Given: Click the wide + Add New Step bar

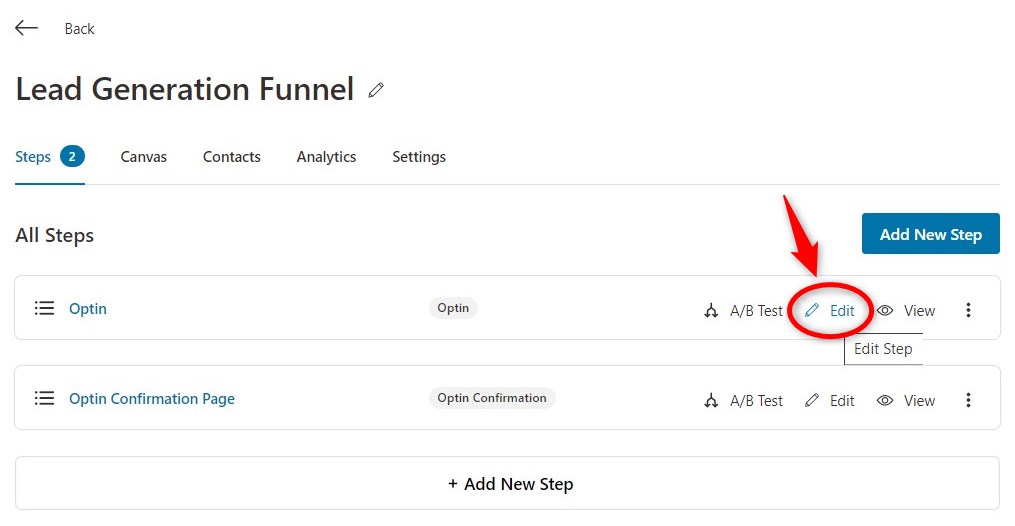Looking at the screenshot, I should point(508,483).
